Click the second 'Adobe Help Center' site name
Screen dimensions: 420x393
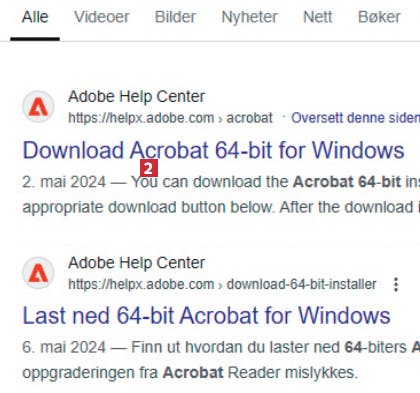click(136, 263)
